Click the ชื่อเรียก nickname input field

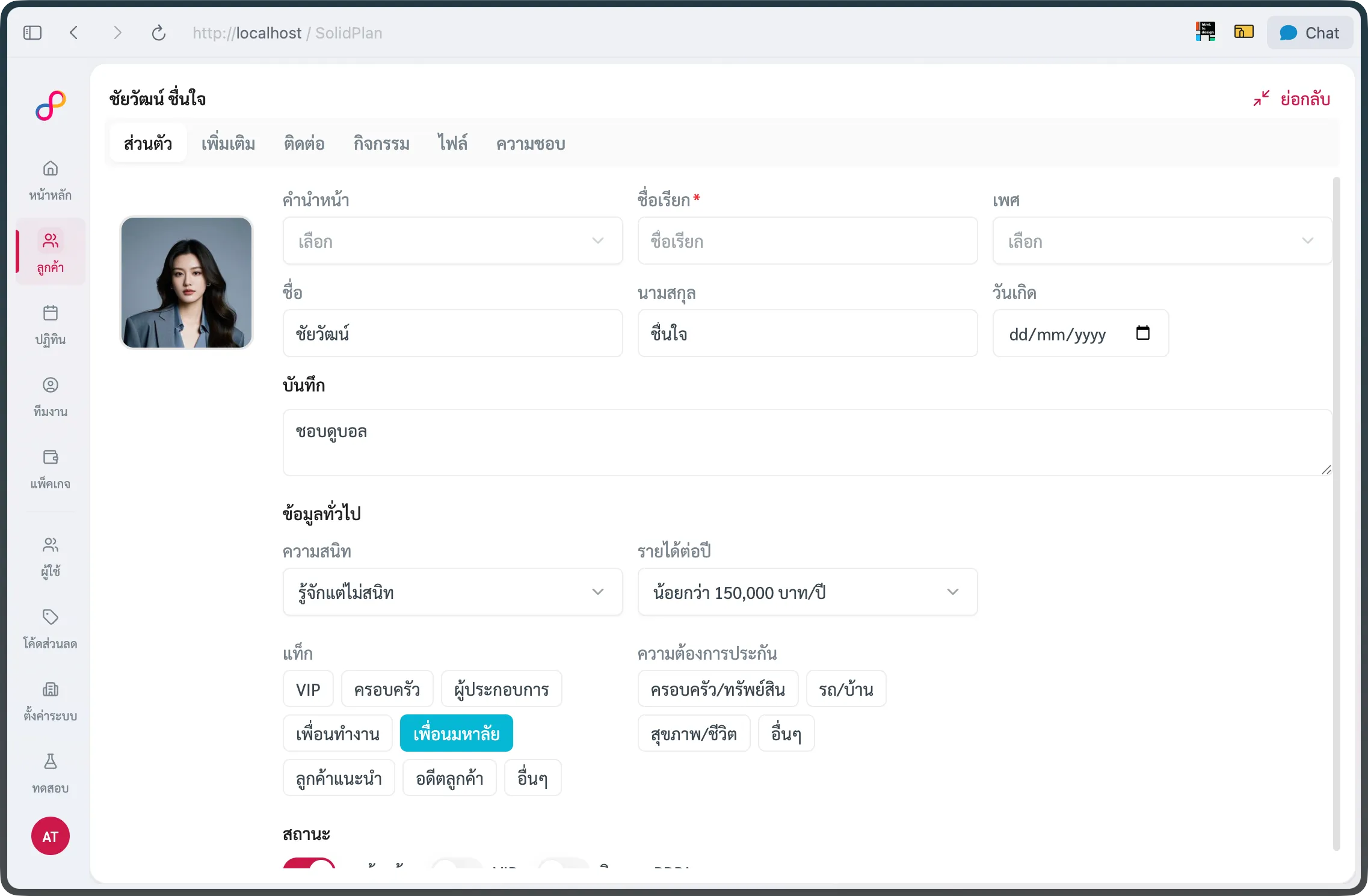pyautogui.click(x=807, y=241)
